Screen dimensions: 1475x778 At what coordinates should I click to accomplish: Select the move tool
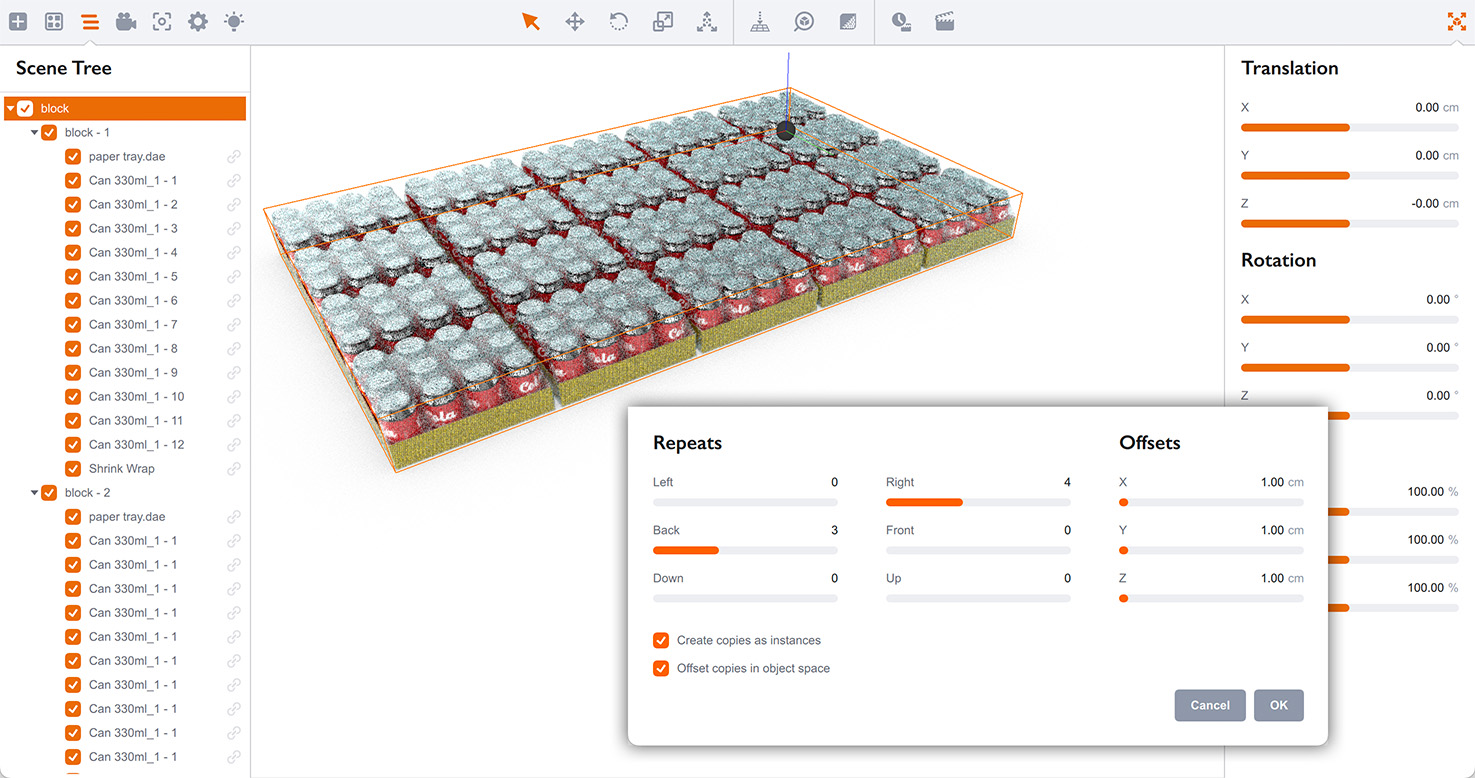tap(575, 21)
